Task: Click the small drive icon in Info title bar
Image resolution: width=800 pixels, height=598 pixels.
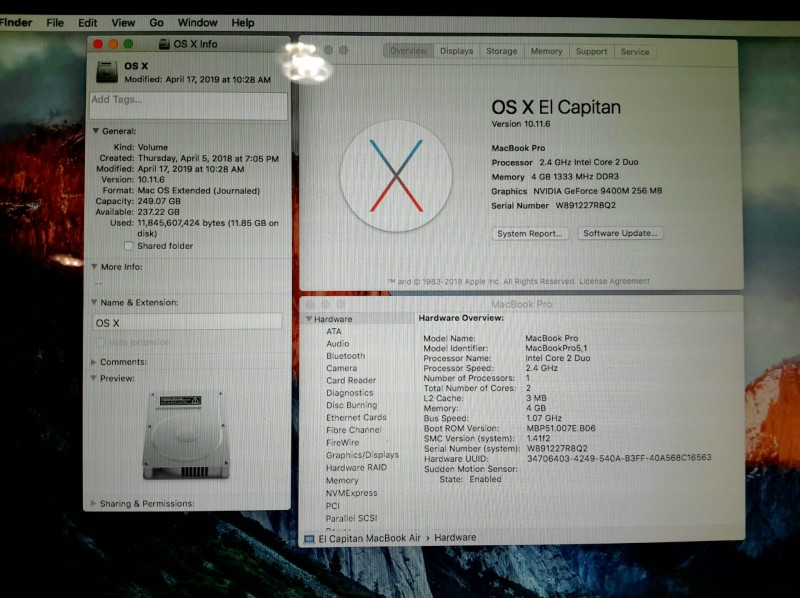Action: pyautogui.click(x=164, y=44)
